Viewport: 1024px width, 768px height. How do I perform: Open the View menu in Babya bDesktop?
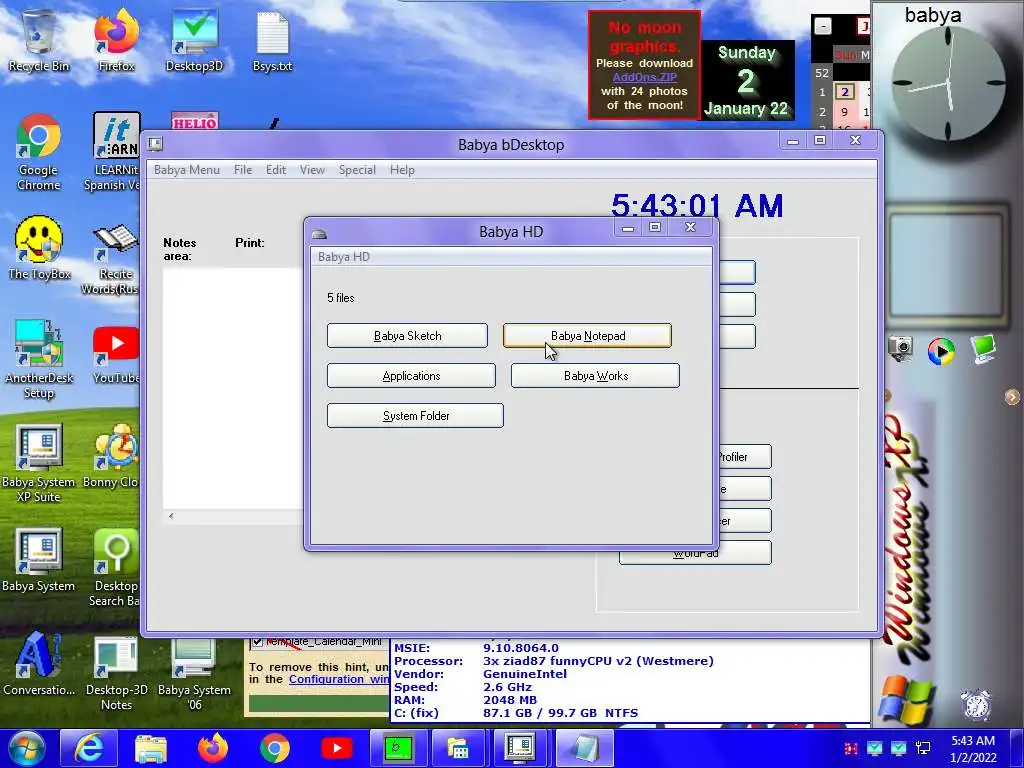pos(312,170)
